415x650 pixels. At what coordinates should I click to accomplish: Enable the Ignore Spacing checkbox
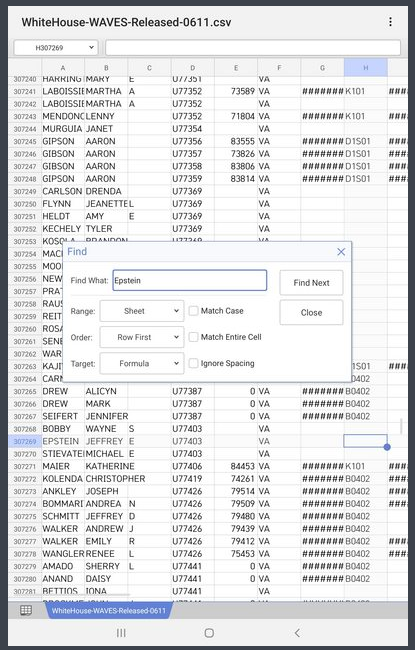tap(193, 363)
